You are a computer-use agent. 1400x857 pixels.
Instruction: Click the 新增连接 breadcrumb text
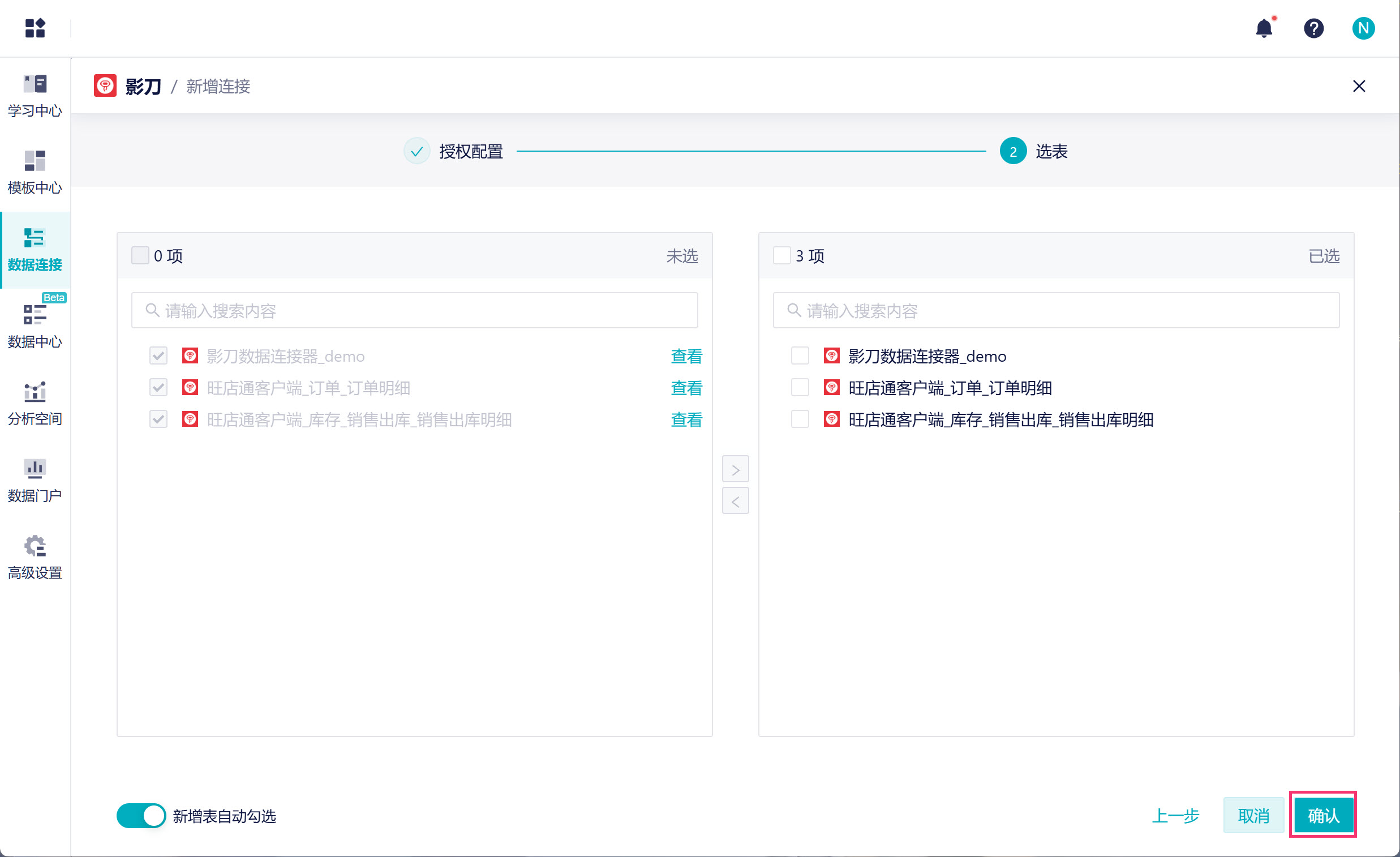[218, 87]
